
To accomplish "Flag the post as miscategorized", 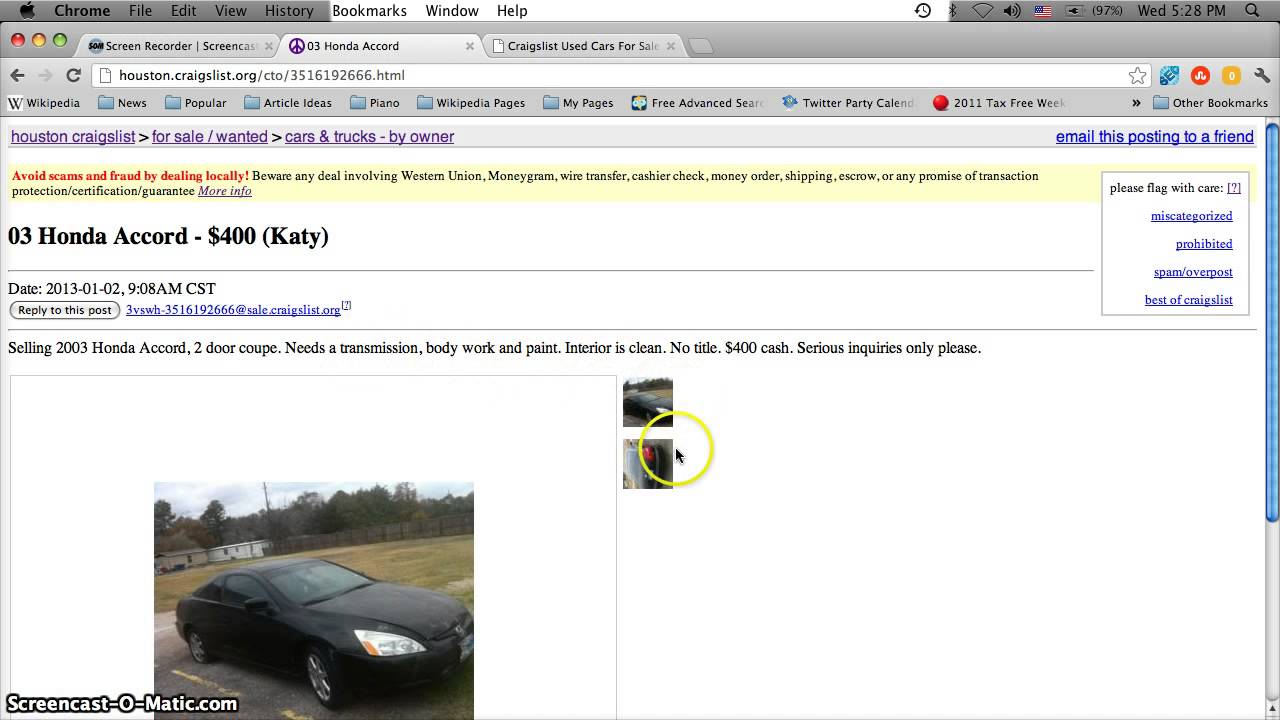I will coord(1192,216).
